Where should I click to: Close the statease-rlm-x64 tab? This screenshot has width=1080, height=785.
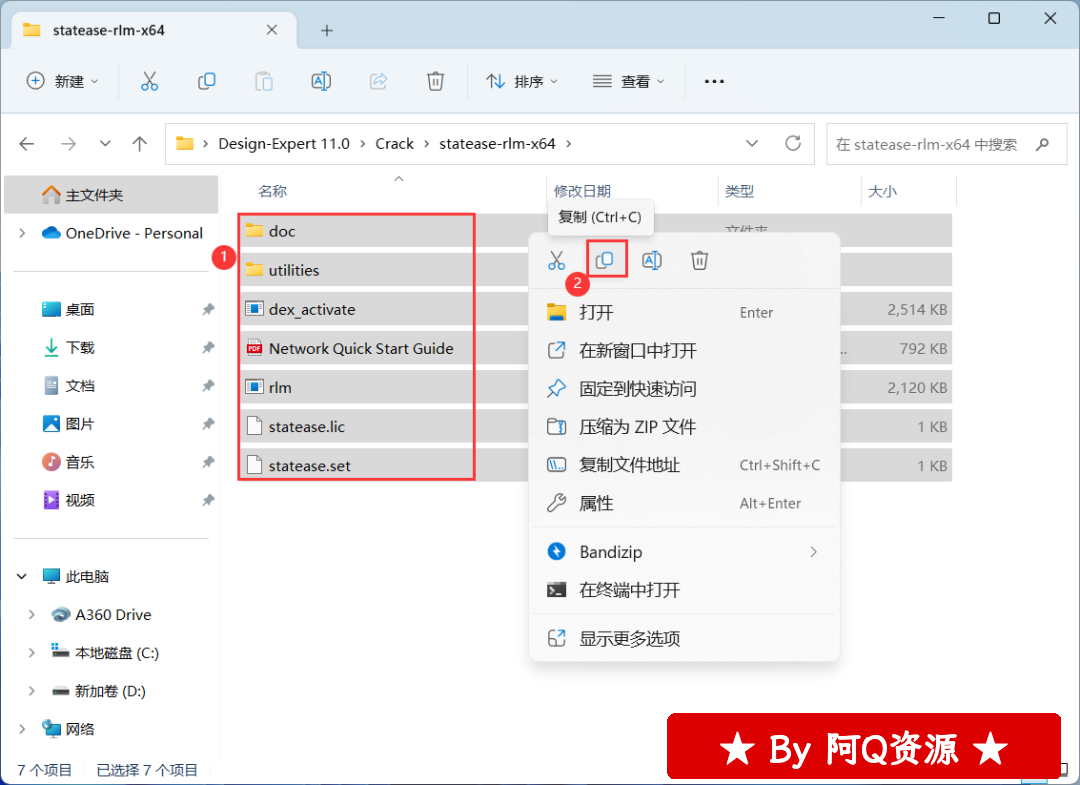(x=272, y=30)
